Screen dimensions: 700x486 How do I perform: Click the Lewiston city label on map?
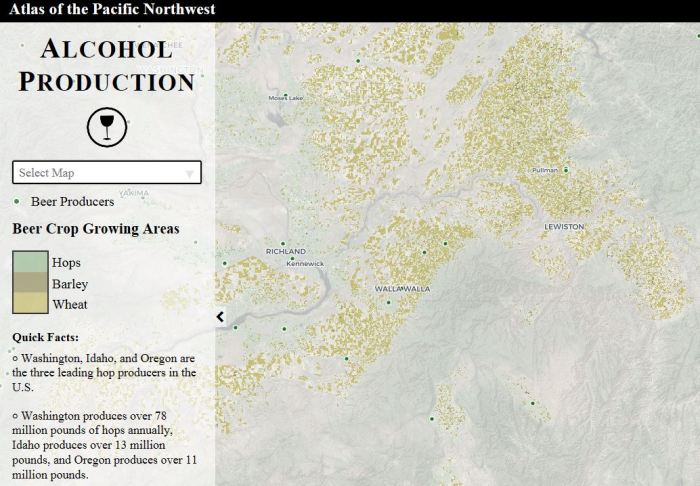coord(564,227)
